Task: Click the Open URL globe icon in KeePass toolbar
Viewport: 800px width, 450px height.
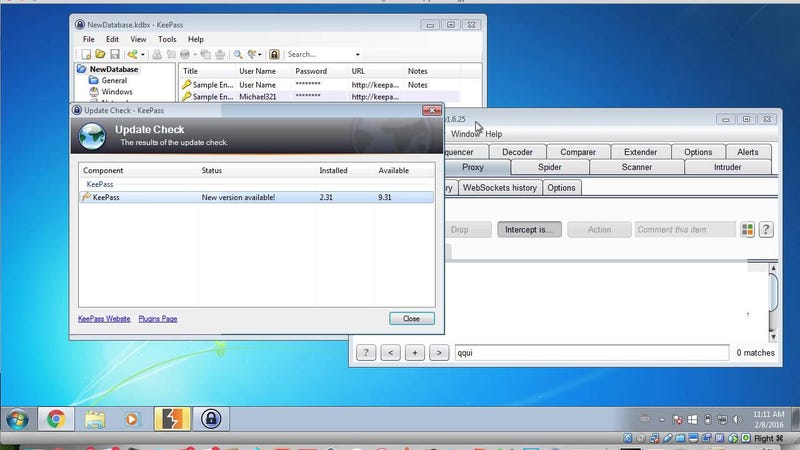Action: [x=185, y=54]
